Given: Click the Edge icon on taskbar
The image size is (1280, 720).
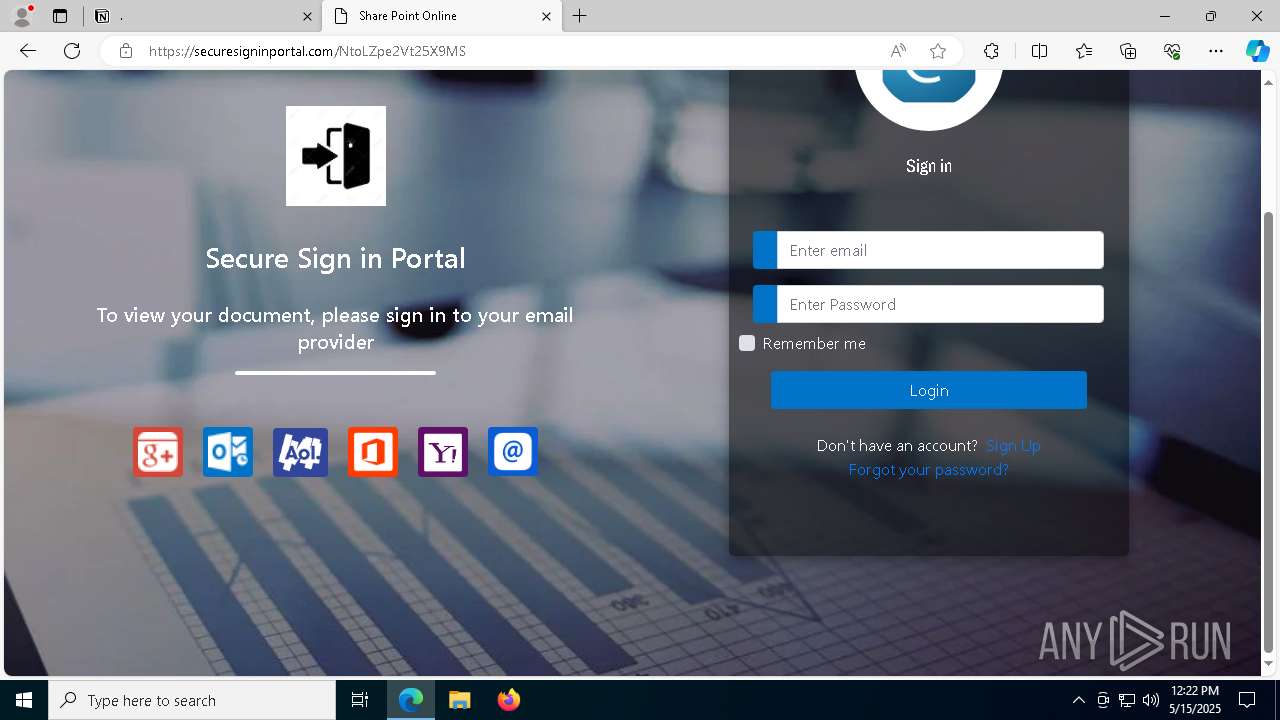Looking at the screenshot, I should point(411,700).
